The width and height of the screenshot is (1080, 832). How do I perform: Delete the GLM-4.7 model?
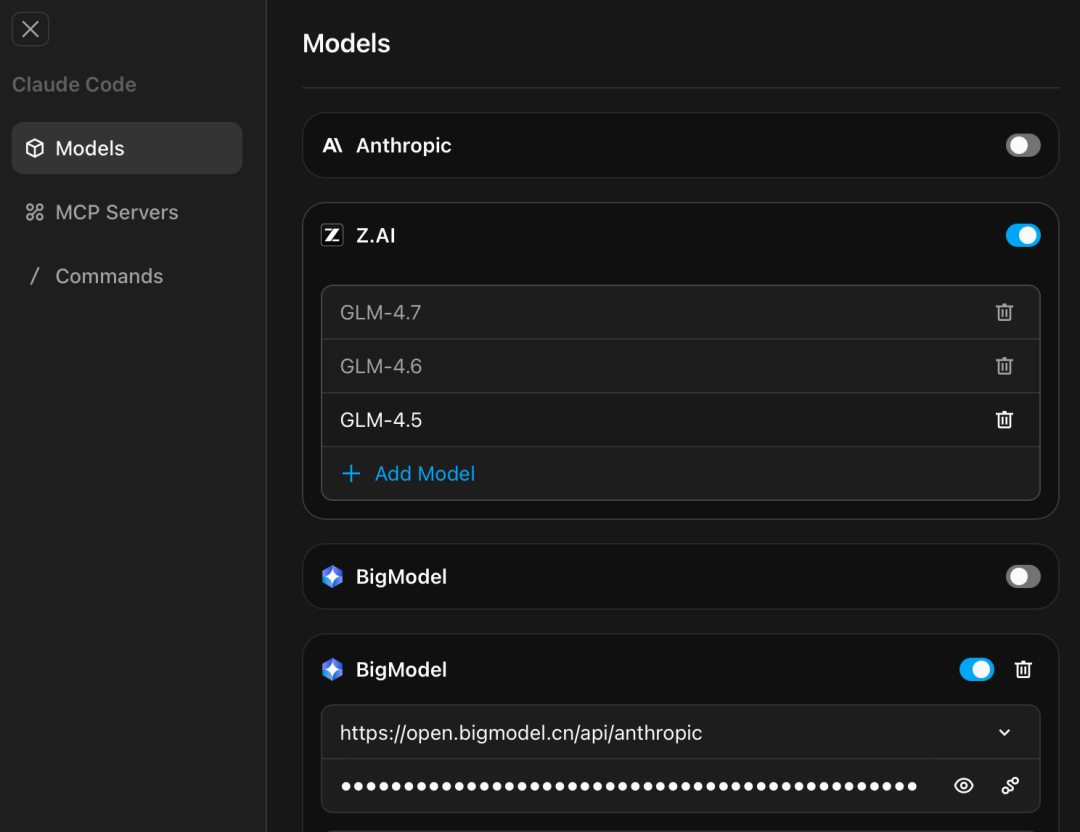(1004, 312)
